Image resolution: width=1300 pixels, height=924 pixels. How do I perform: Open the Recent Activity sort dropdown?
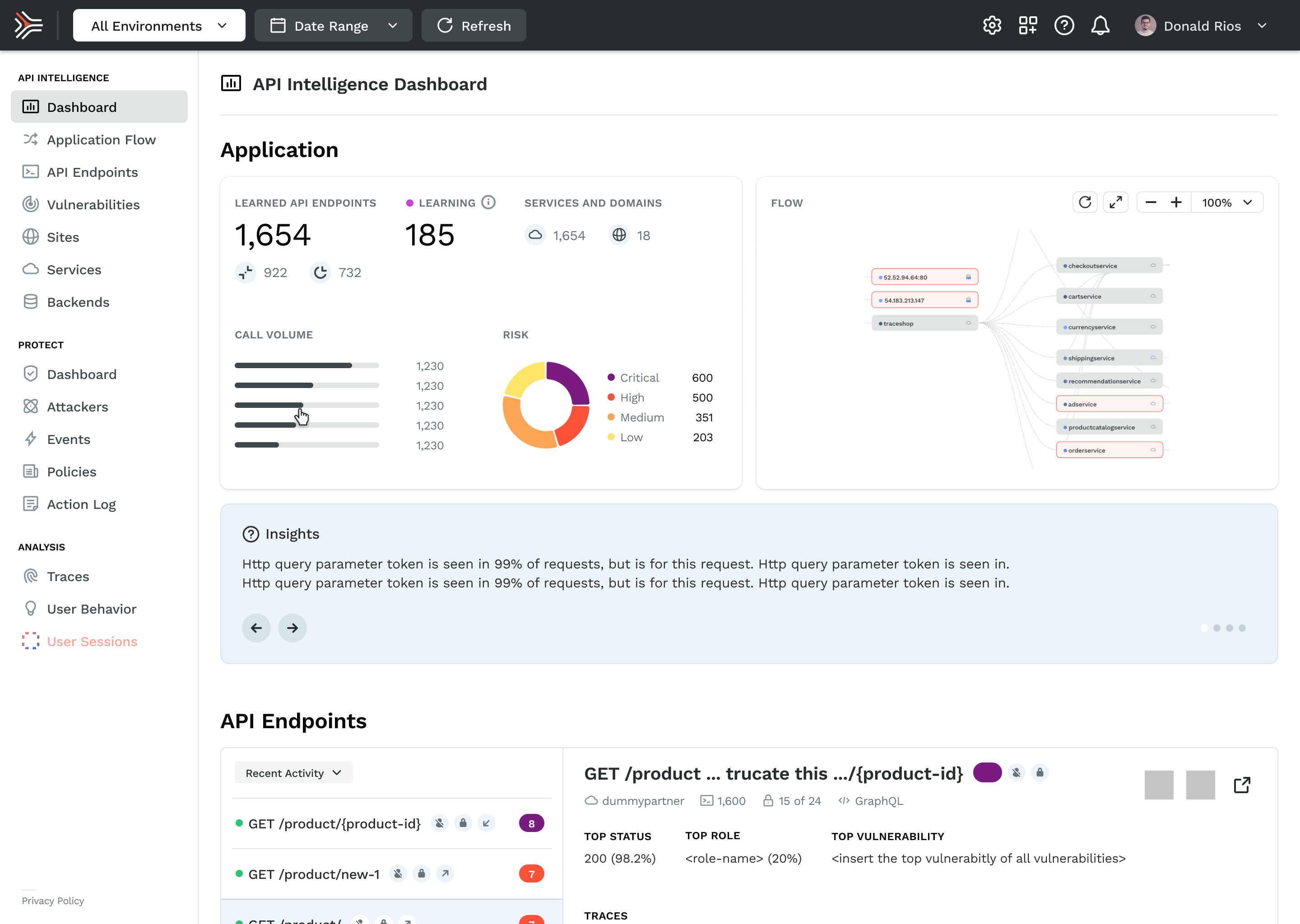(x=293, y=773)
